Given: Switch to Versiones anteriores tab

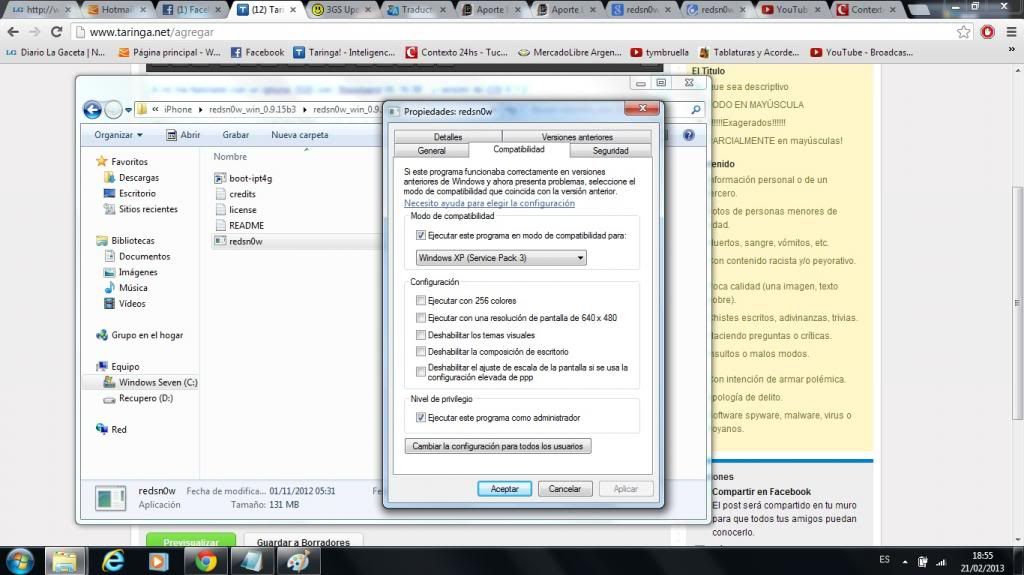Looking at the screenshot, I should [577, 137].
